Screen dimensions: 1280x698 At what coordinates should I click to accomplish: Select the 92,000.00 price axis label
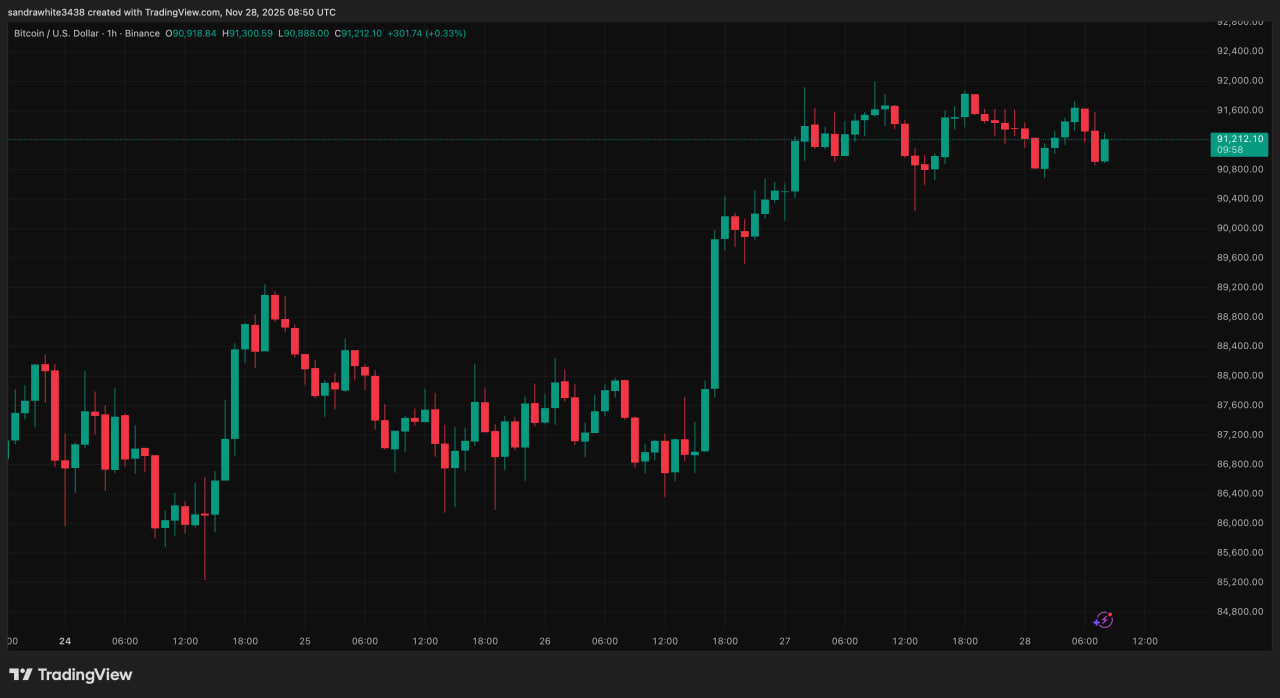[1239, 80]
